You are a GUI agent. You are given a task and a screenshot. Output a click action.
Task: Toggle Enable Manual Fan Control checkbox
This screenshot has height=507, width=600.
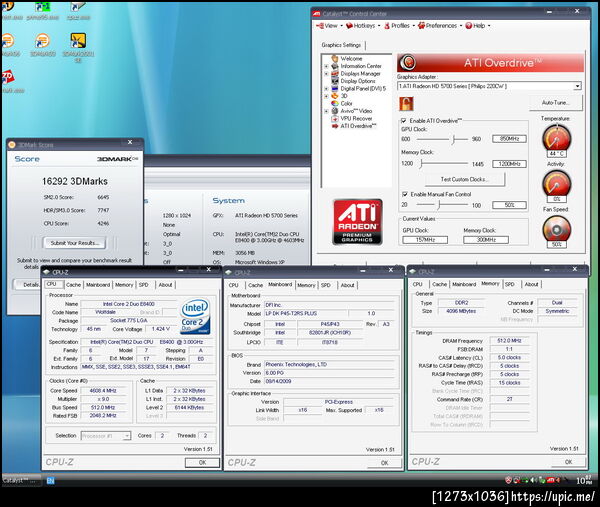(x=404, y=194)
